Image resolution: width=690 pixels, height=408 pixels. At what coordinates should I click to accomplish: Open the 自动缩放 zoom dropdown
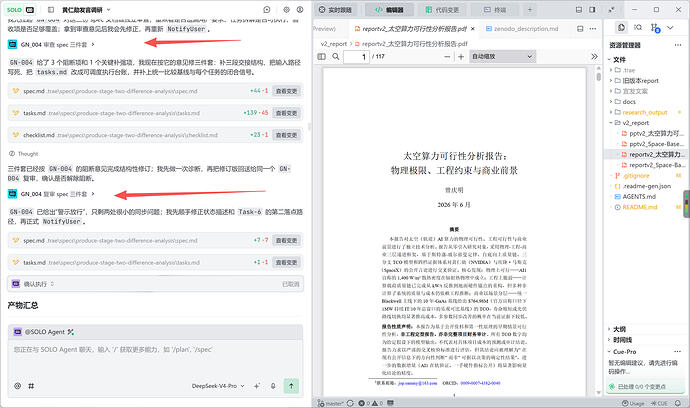[x=502, y=56]
